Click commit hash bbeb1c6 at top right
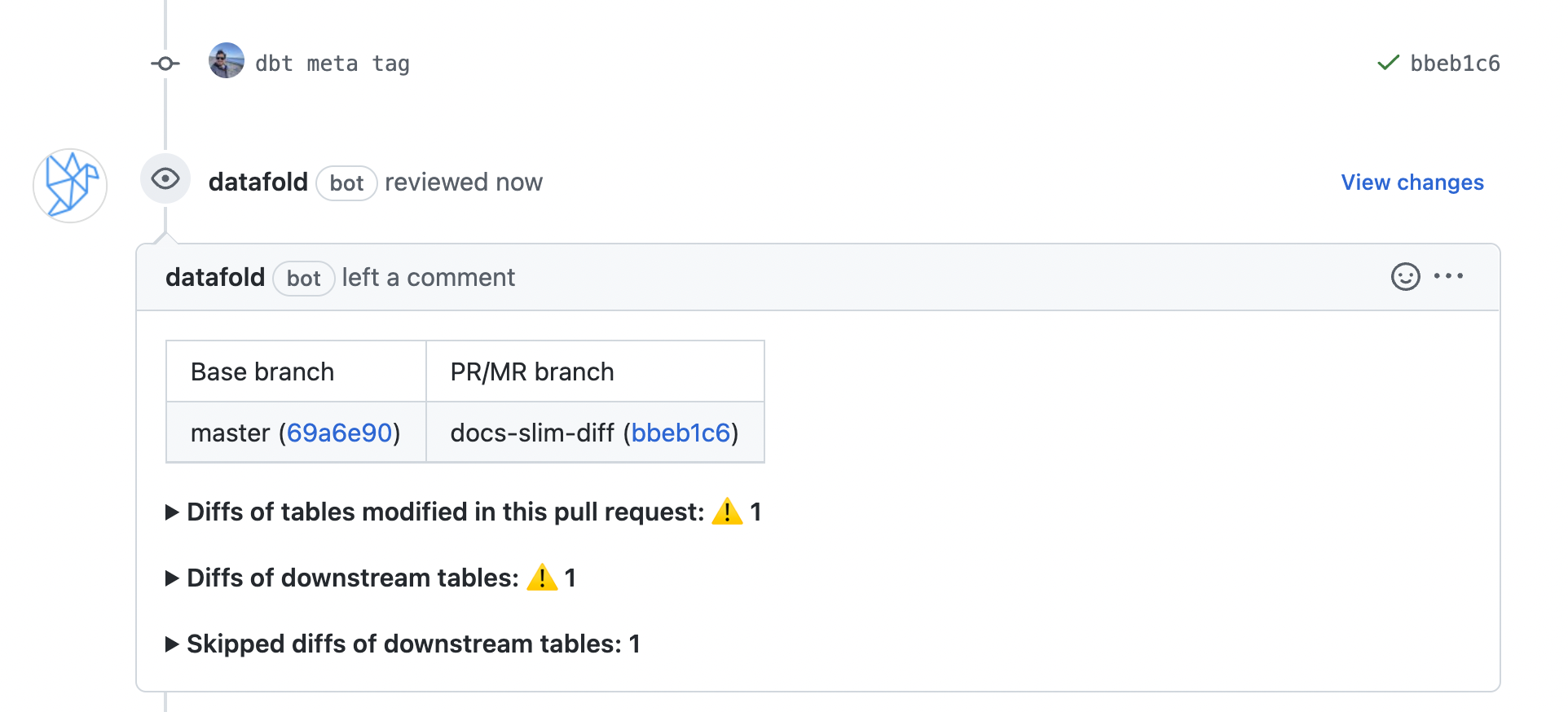1568x712 pixels. [x=1455, y=64]
